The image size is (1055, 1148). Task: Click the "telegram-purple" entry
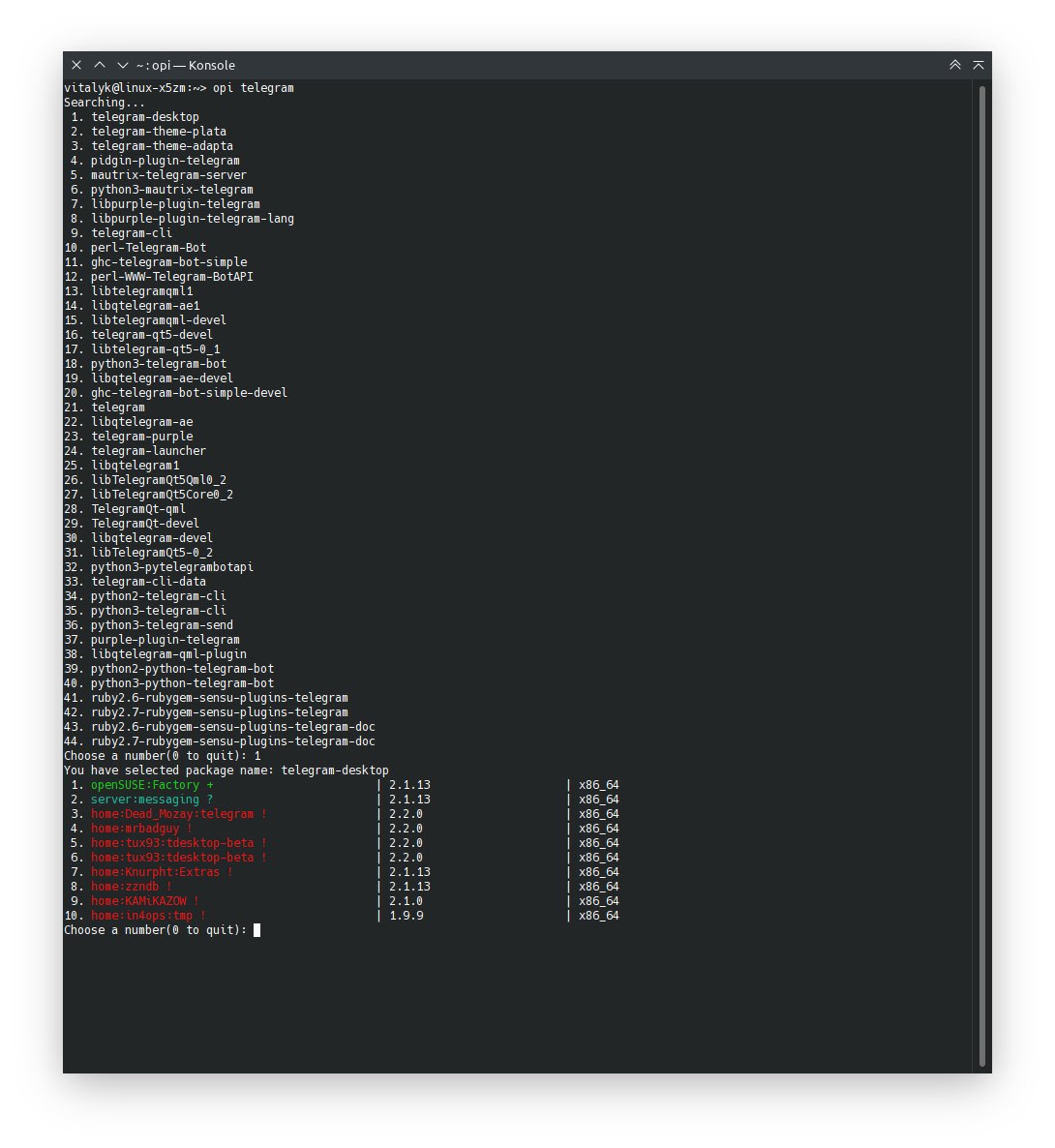click(142, 437)
